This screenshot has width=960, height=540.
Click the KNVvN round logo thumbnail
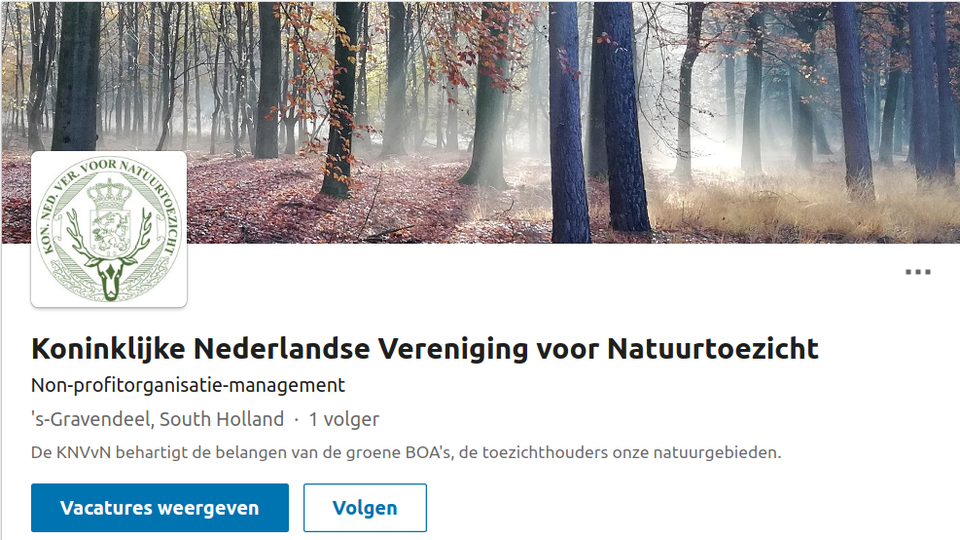tap(109, 229)
